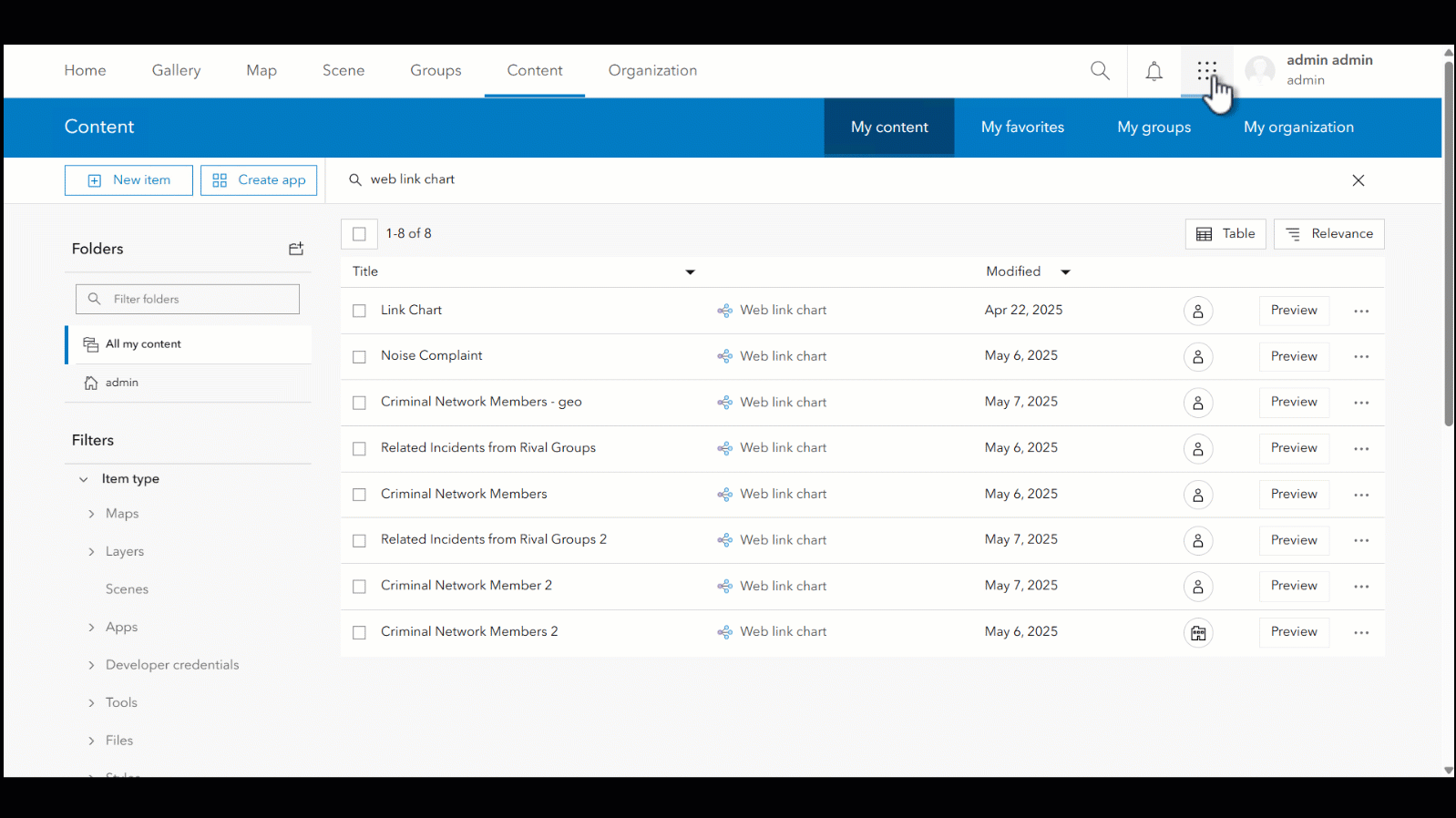Preview the Link Chart item
This screenshot has width=1456, height=818.
[1294, 311]
